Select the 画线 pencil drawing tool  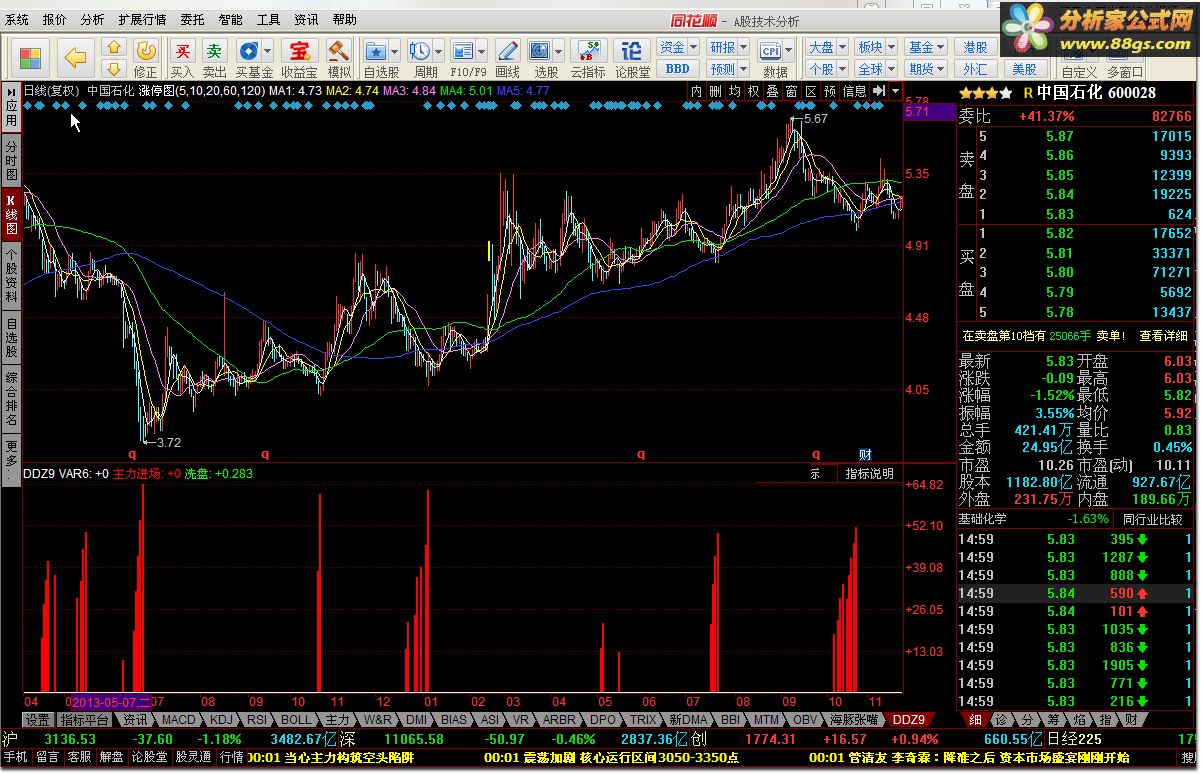tap(508, 58)
